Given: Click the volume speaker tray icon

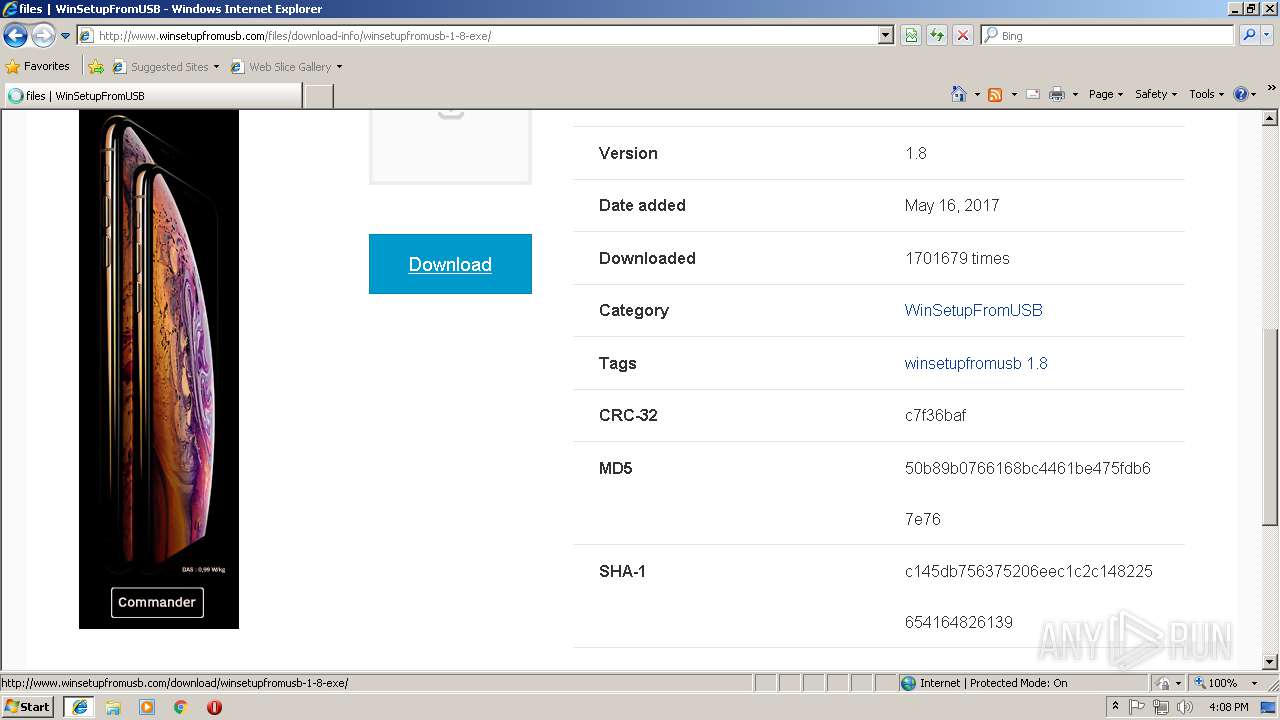Looking at the screenshot, I should 1185,707.
